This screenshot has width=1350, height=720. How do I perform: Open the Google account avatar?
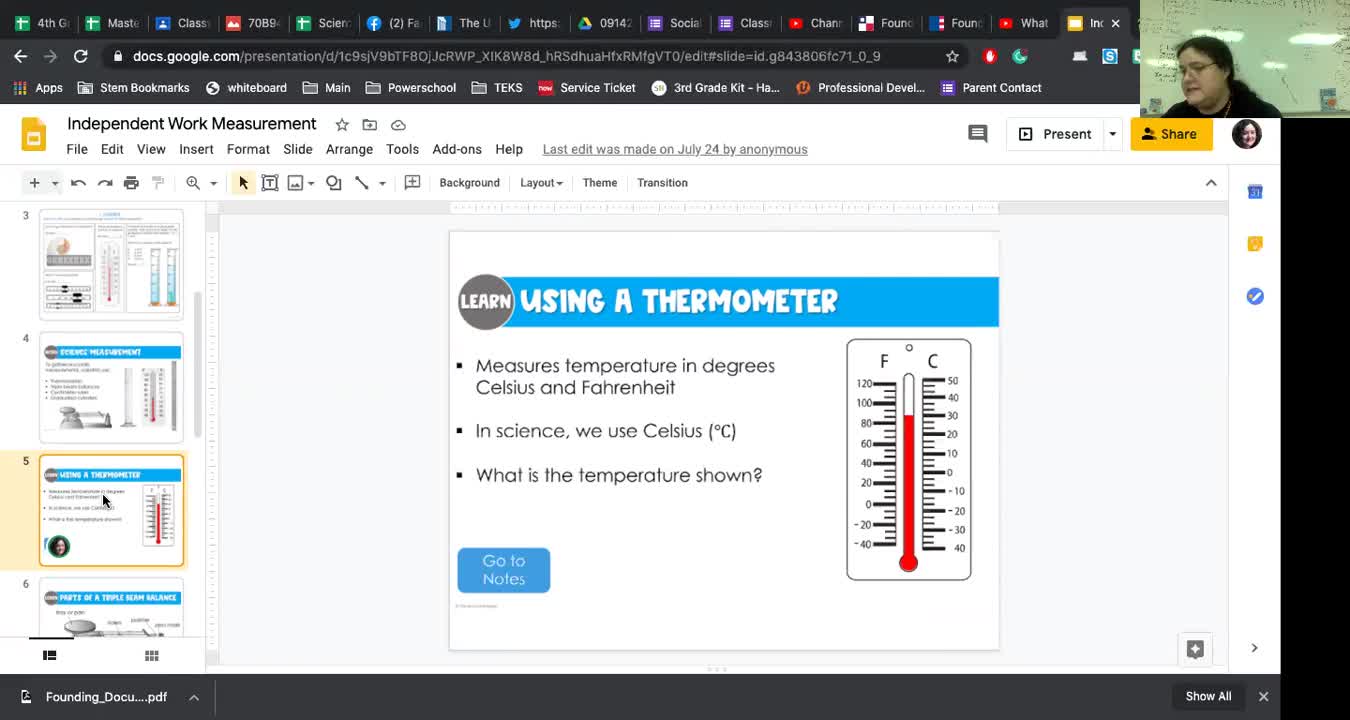tap(1246, 134)
